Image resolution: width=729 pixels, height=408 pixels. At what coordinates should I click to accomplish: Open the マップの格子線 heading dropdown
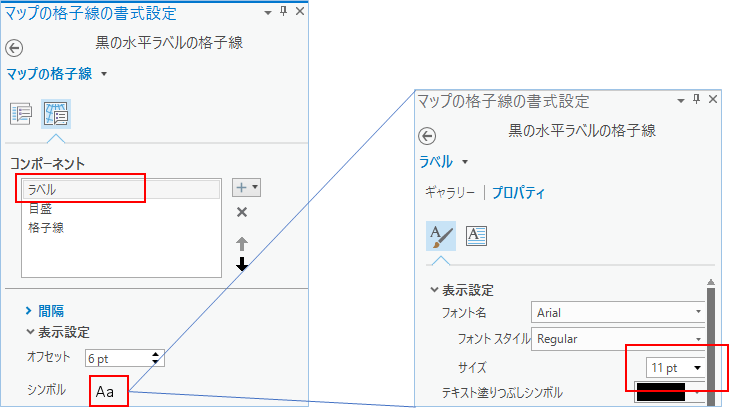104,74
